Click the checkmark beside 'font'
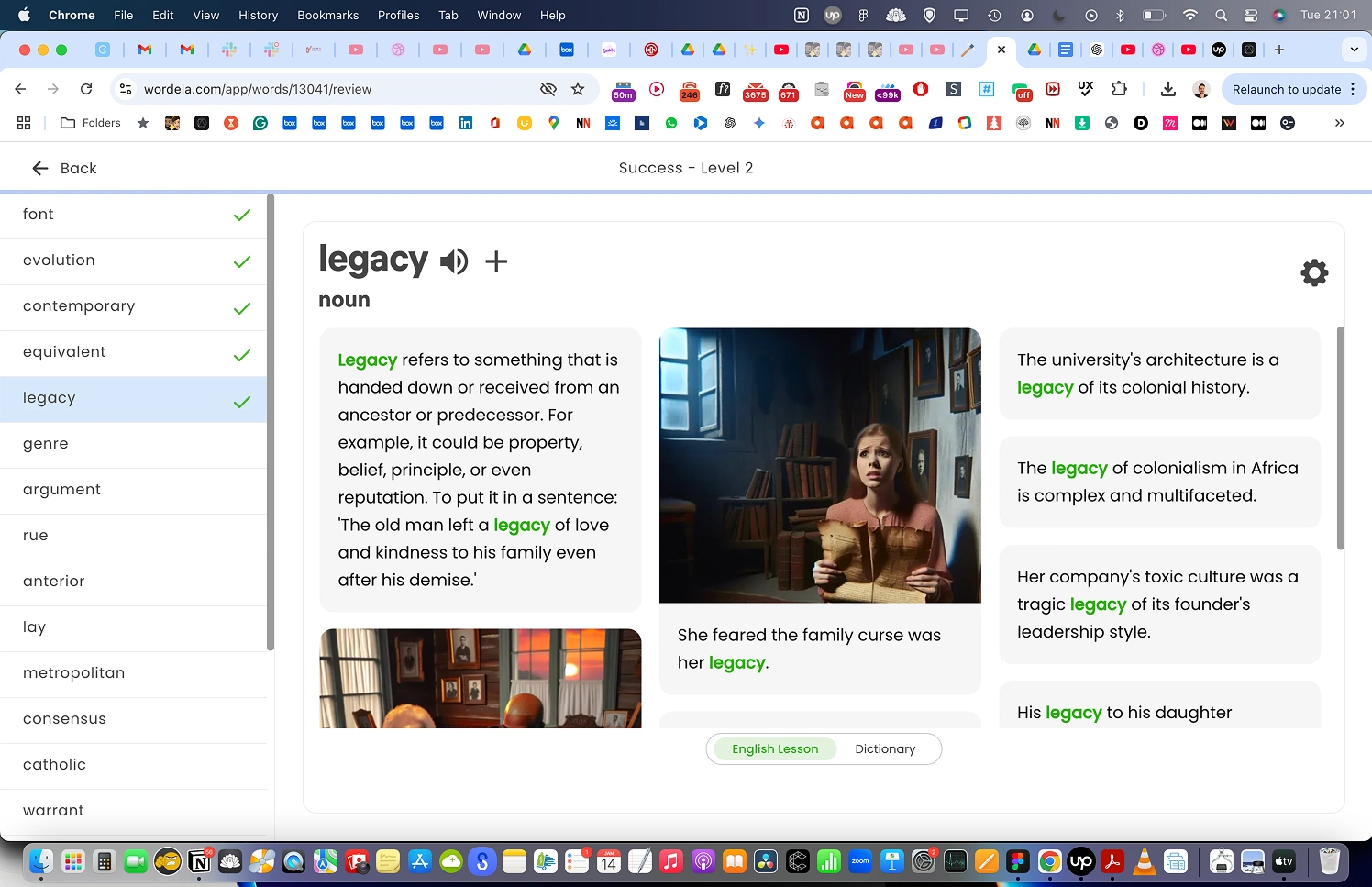Viewport: 1372px width, 887px height. click(x=242, y=216)
